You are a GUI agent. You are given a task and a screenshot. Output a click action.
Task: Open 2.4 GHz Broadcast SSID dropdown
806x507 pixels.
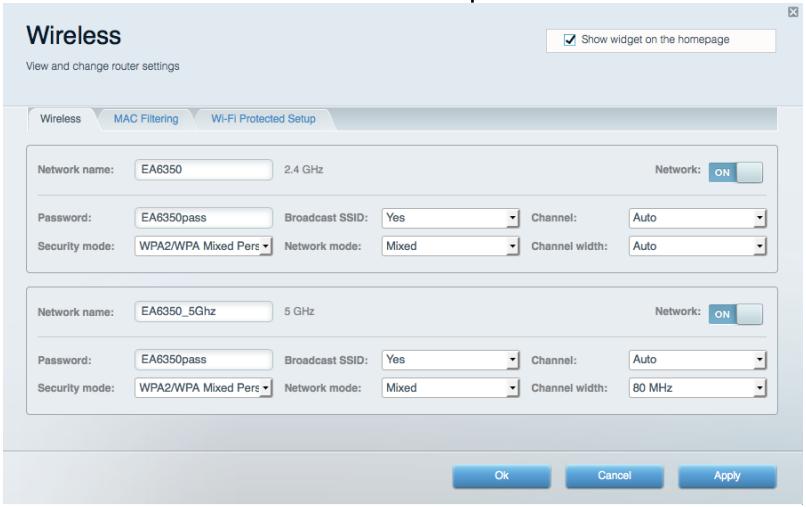tap(450, 218)
